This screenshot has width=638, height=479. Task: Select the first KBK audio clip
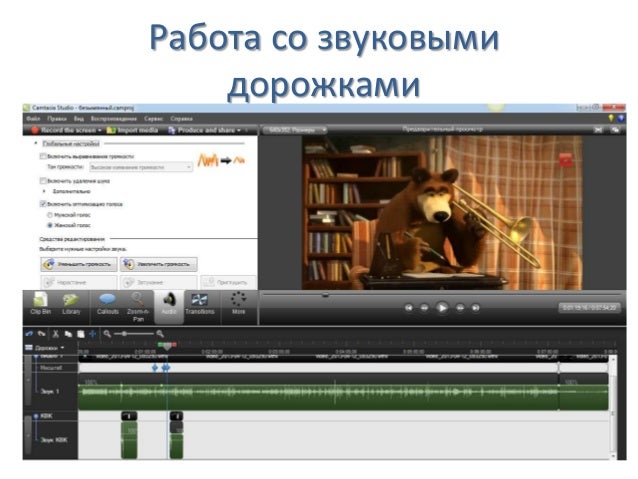[129, 440]
